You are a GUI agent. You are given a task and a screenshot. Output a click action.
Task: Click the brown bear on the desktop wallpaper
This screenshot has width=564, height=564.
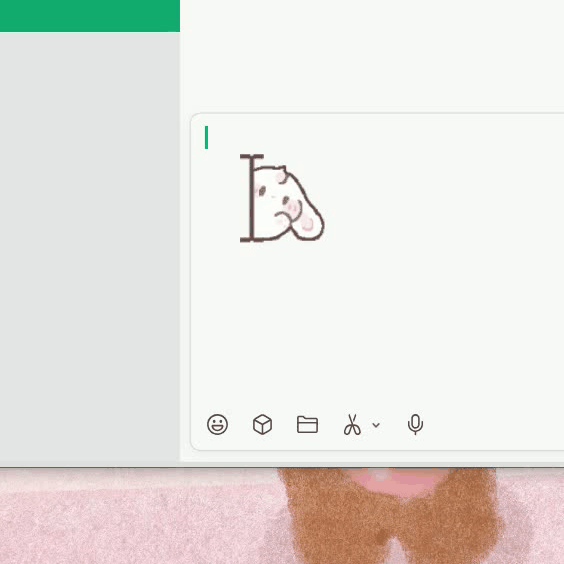[390, 516]
